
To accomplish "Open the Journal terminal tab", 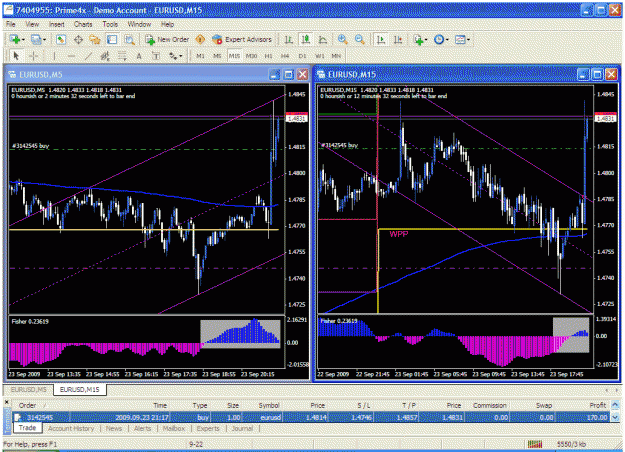I will [x=242, y=428].
